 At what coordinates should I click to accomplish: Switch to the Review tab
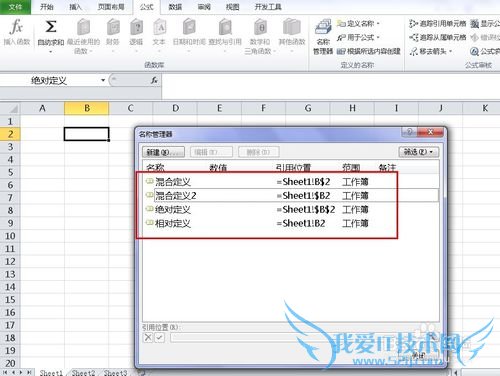(204, 7)
